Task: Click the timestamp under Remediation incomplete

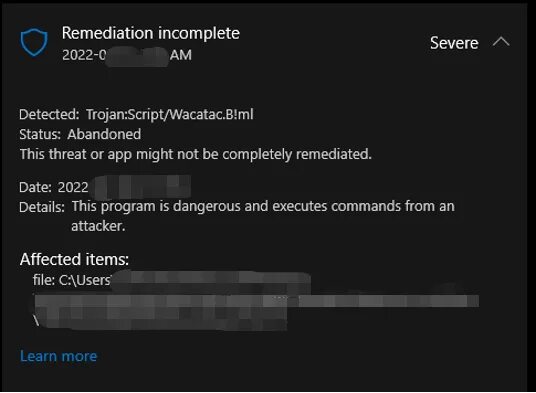Action: 127,55
